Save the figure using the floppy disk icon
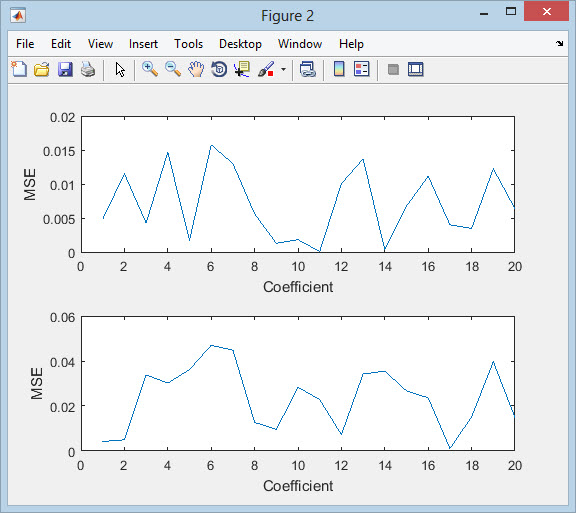 65,69
